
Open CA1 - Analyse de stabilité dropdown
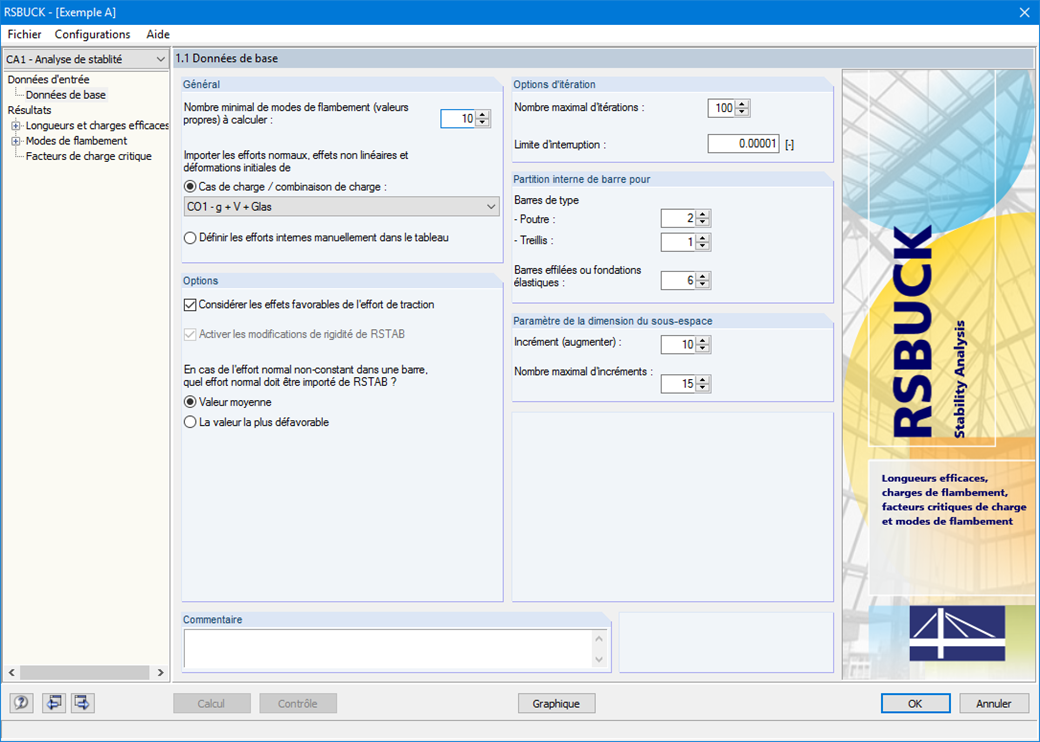(86, 59)
